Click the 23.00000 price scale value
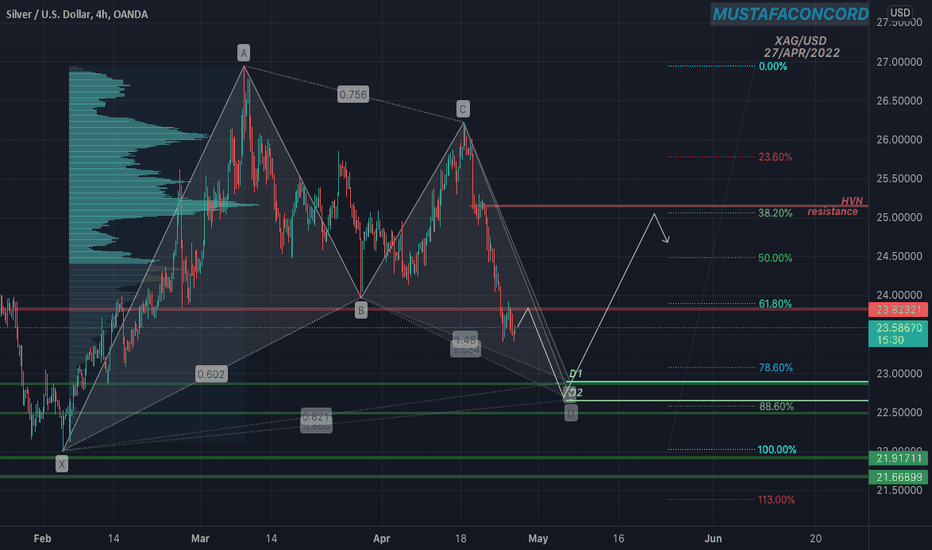Screen dimensions: 932x550 coord(899,373)
